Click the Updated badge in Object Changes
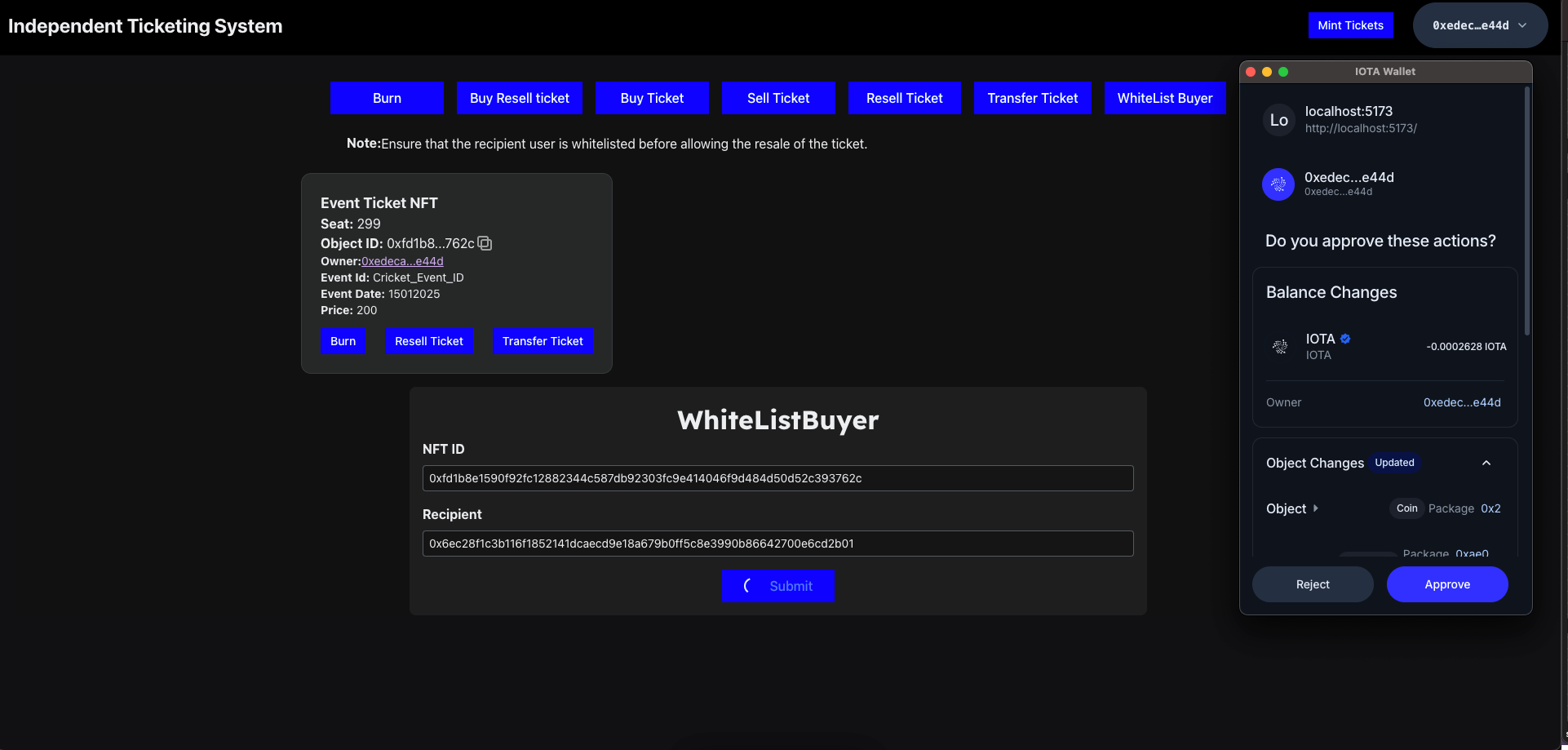1568x750 pixels. 1395,463
